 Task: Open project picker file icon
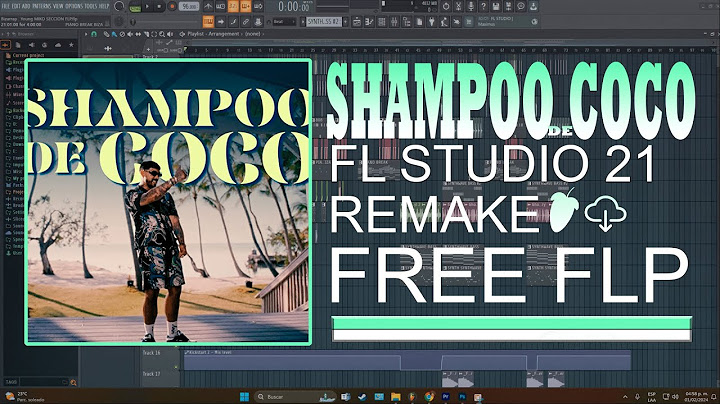click(x=419, y=22)
